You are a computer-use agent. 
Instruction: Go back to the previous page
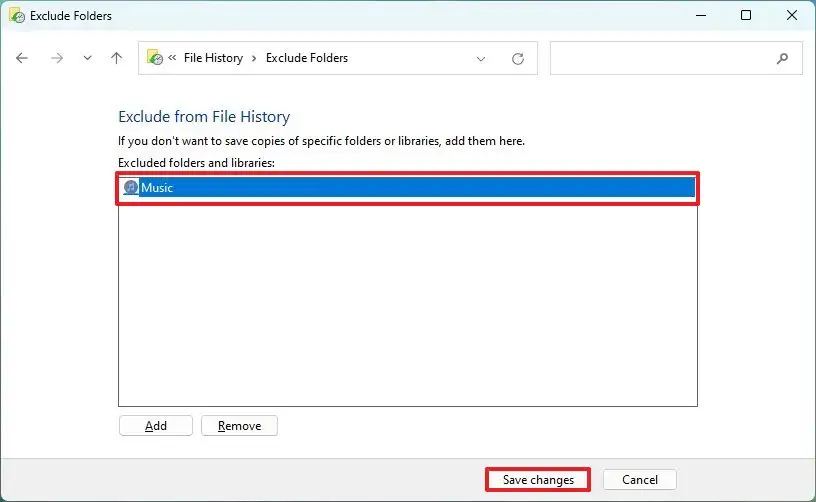[x=22, y=58]
